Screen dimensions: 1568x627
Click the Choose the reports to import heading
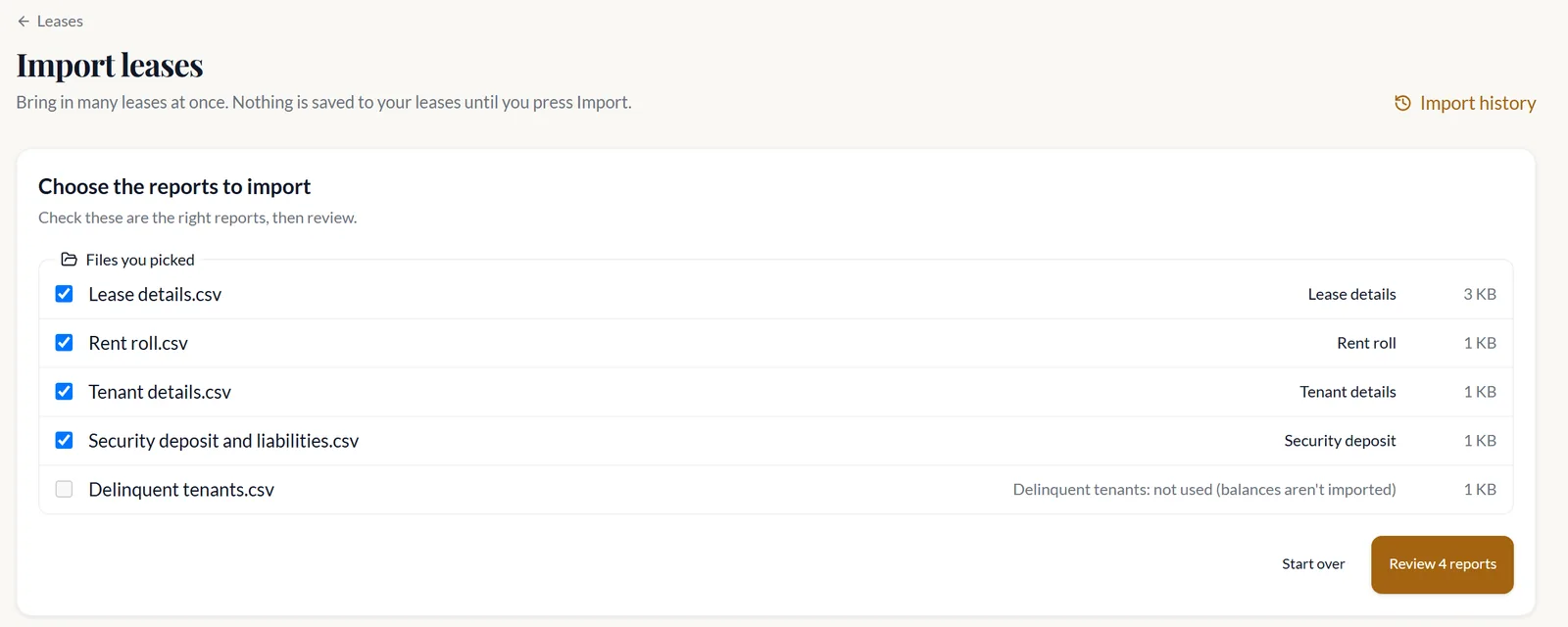tap(174, 186)
